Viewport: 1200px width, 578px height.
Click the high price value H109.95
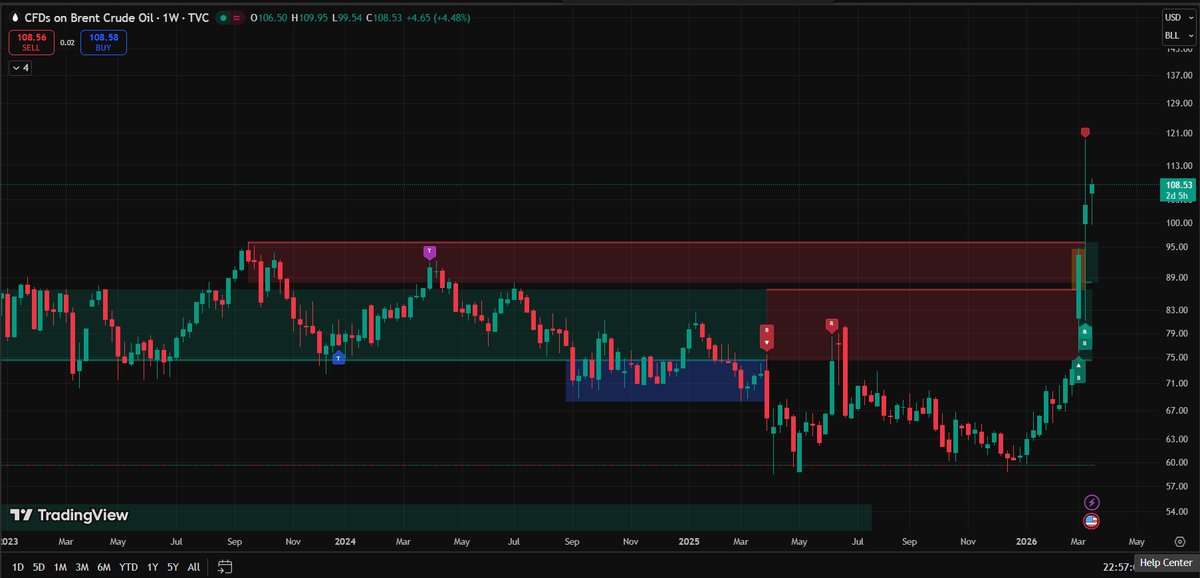309,18
